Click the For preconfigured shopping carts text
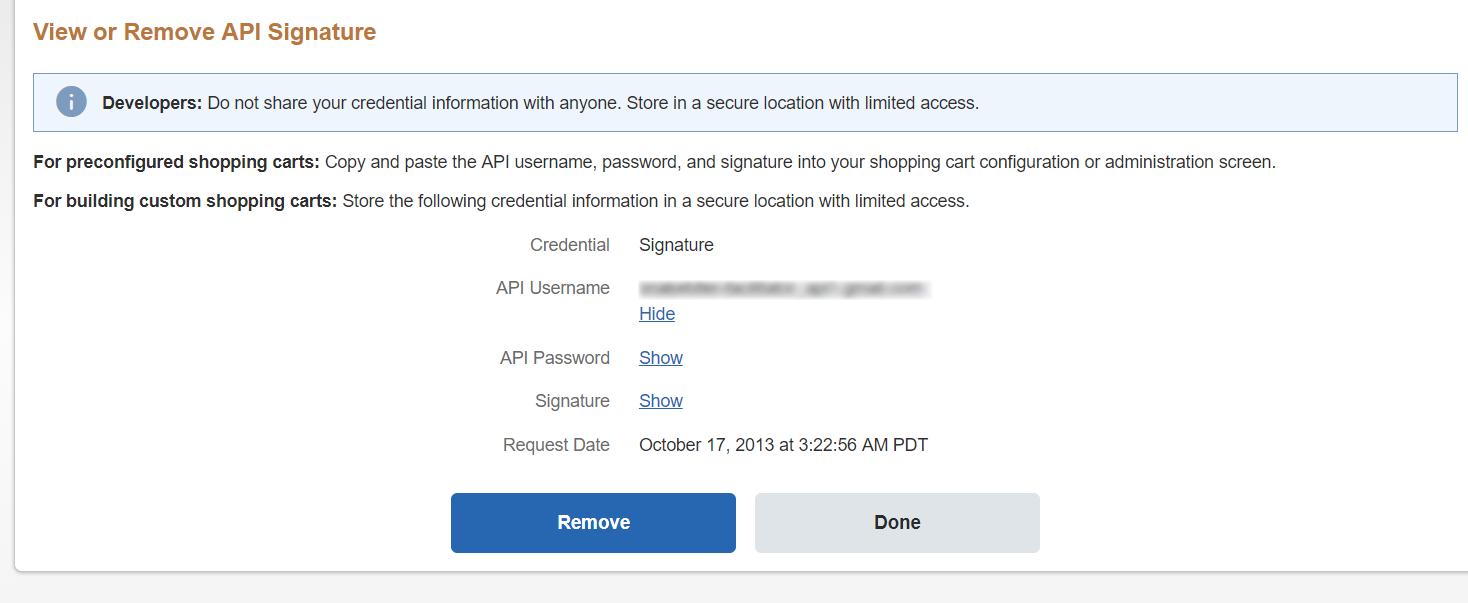Viewport: 1468px width, 603px height. click(176, 162)
